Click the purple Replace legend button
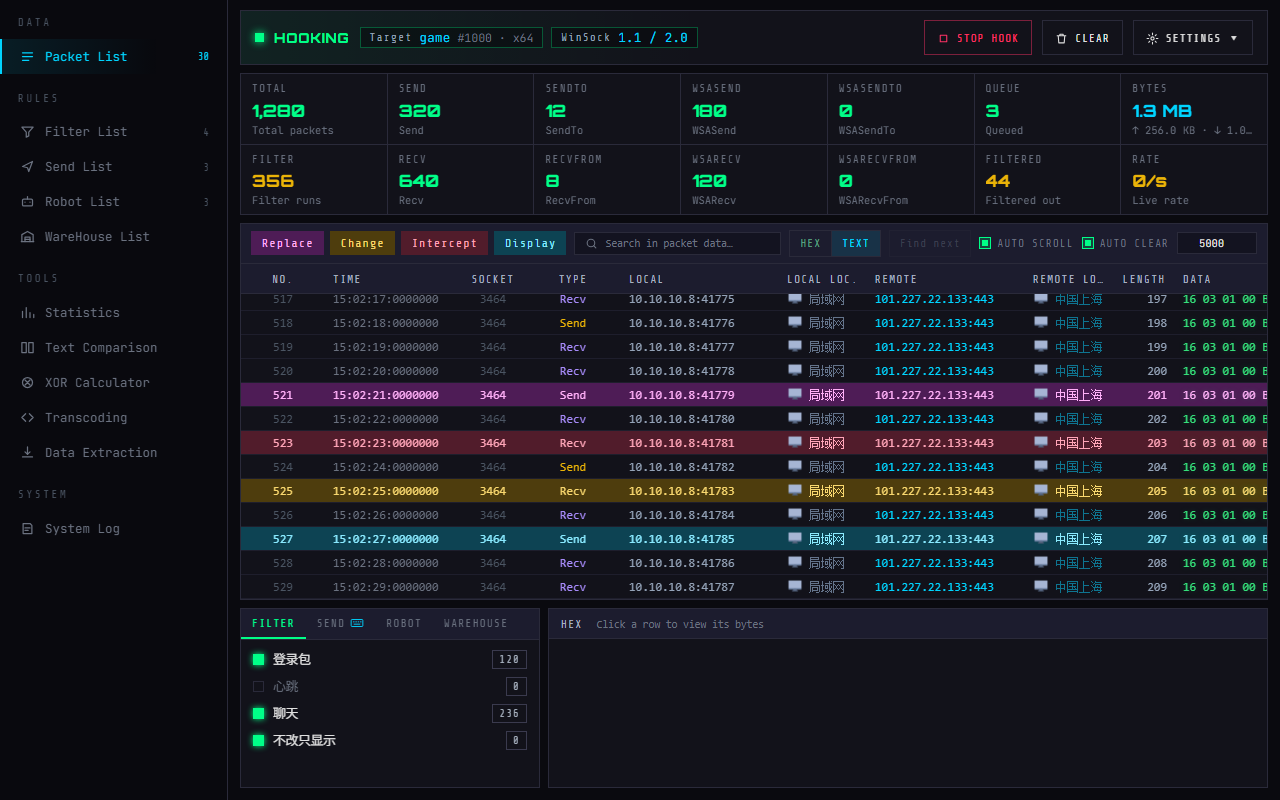 point(287,243)
